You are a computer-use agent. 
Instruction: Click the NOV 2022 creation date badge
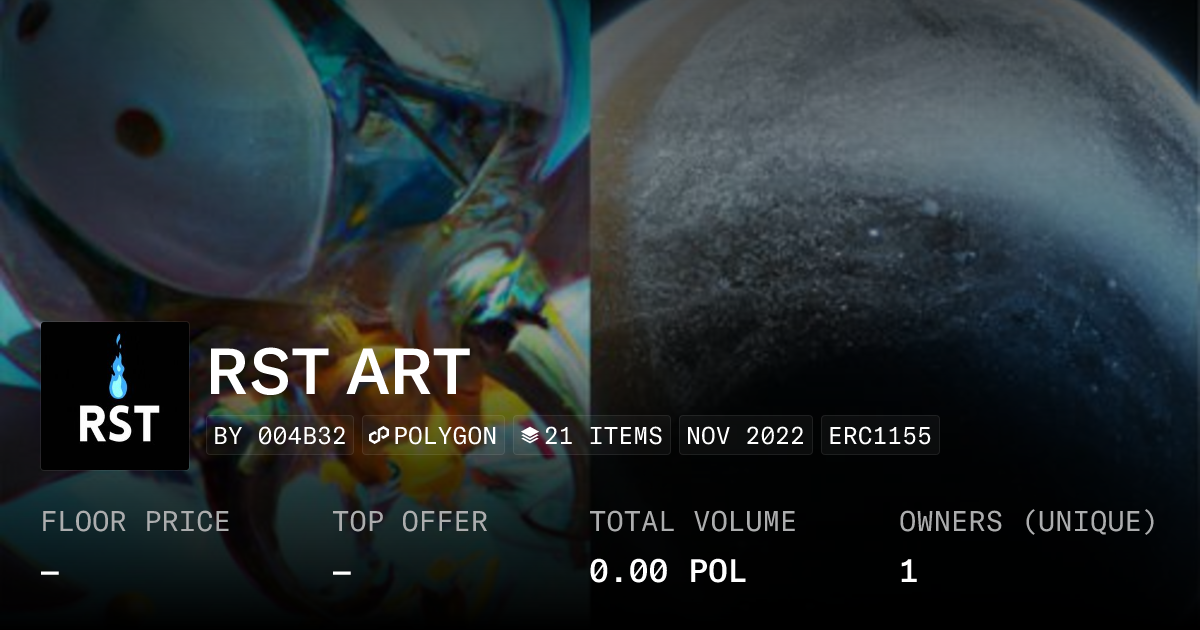746,436
